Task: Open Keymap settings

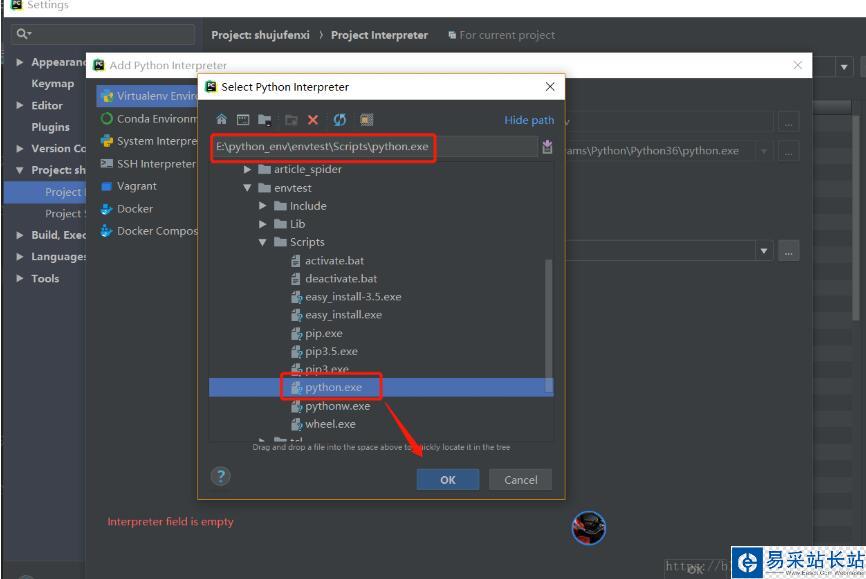Action: (52, 84)
